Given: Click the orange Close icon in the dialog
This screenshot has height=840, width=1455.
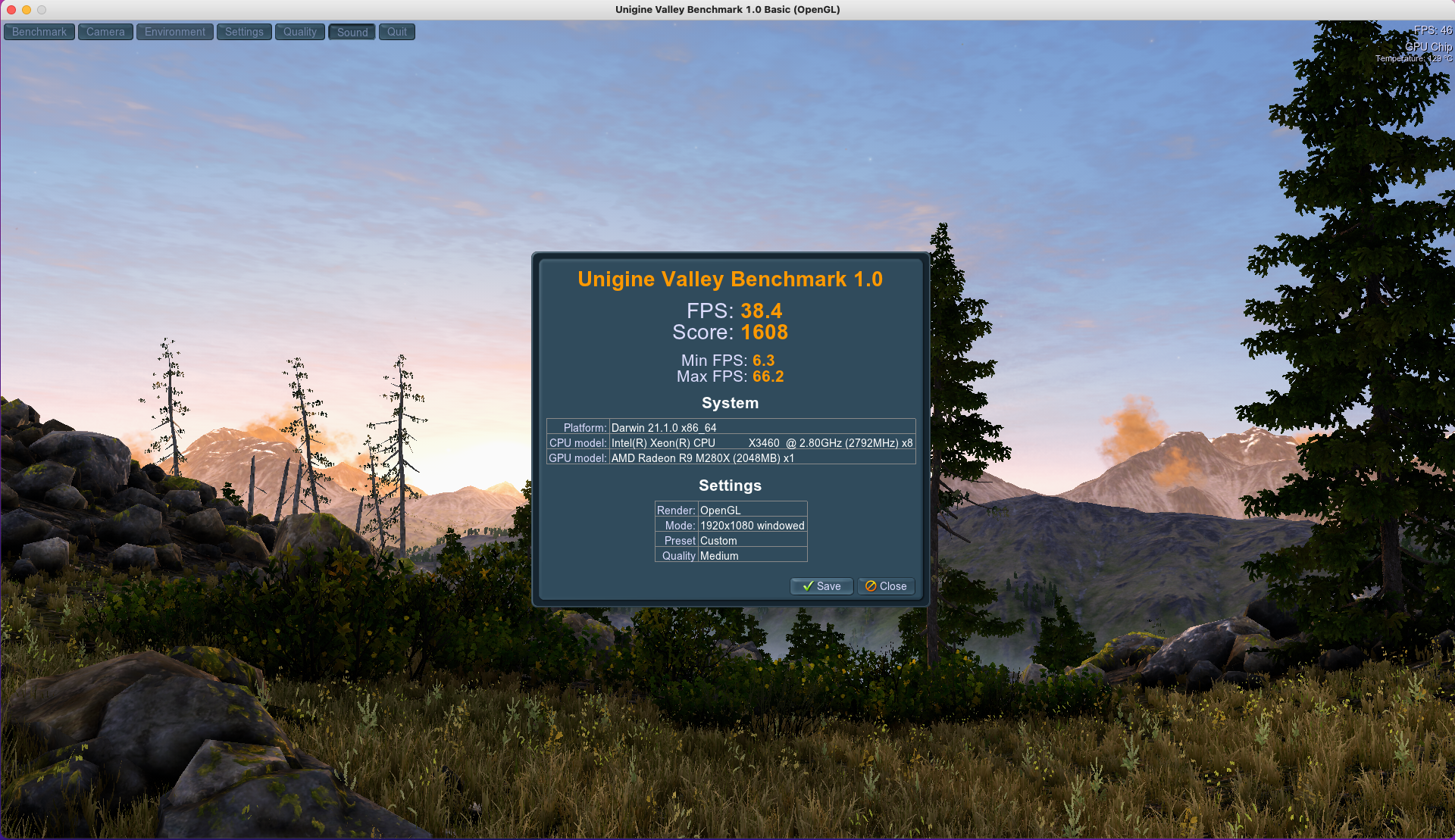Looking at the screenshot, I should click(x=871, y=586).
